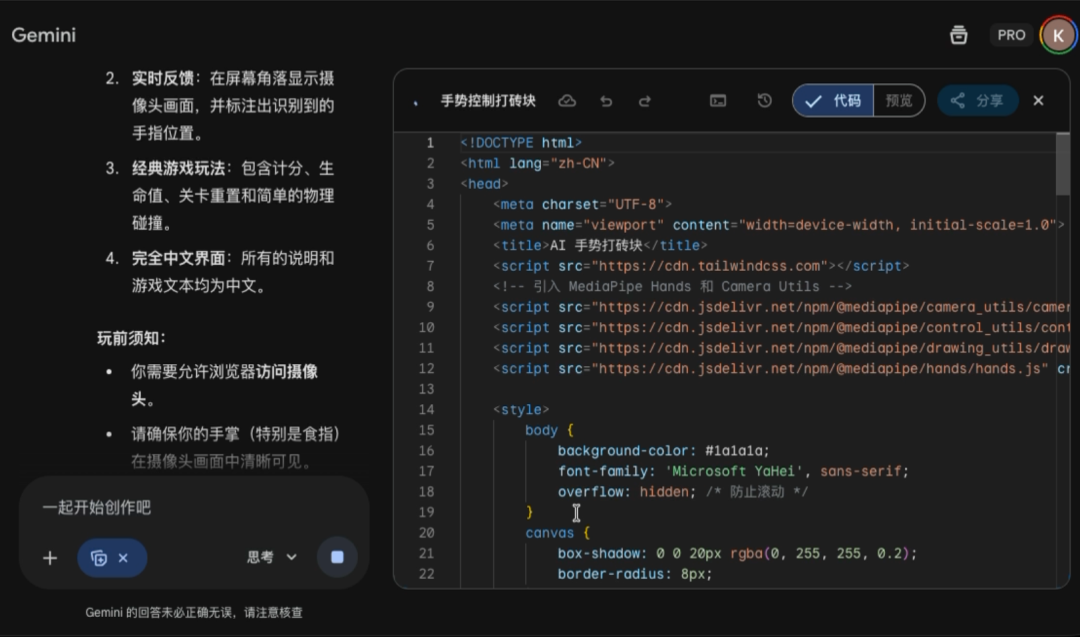This screenshot has height=637, width=1080.
Task: Click the plus icon to add attachments
Action: 50,557
